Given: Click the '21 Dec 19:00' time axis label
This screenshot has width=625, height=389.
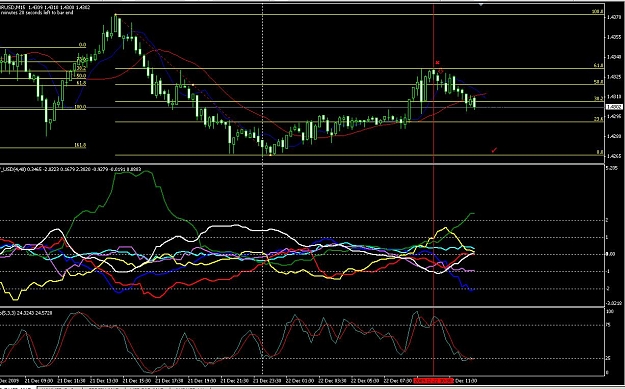Looking at the screenshot, I should point(202,380).
